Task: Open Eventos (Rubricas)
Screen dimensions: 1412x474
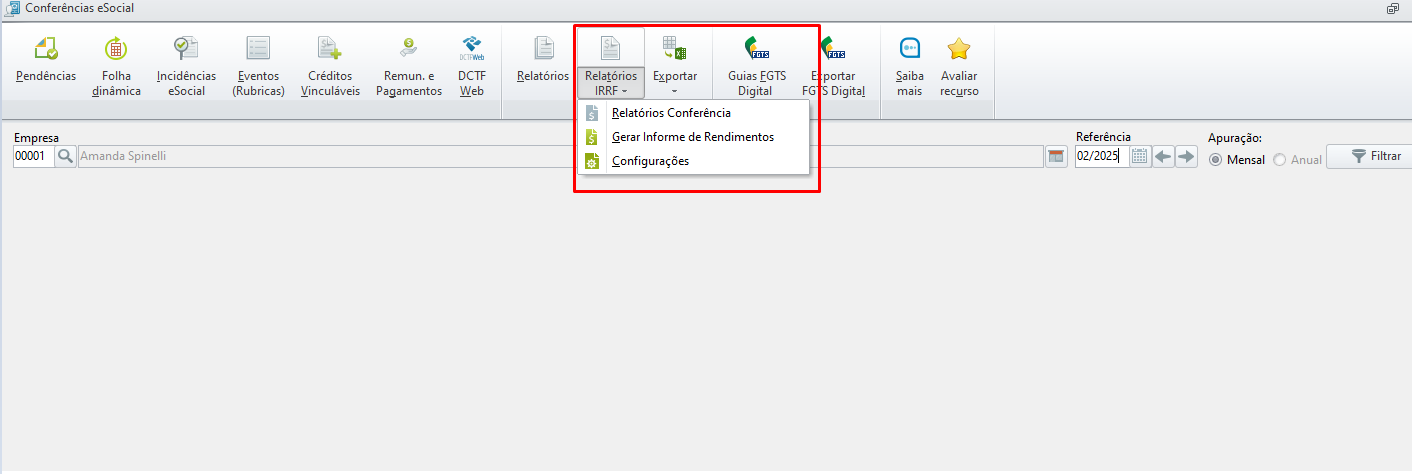Action: coord(258,66)
